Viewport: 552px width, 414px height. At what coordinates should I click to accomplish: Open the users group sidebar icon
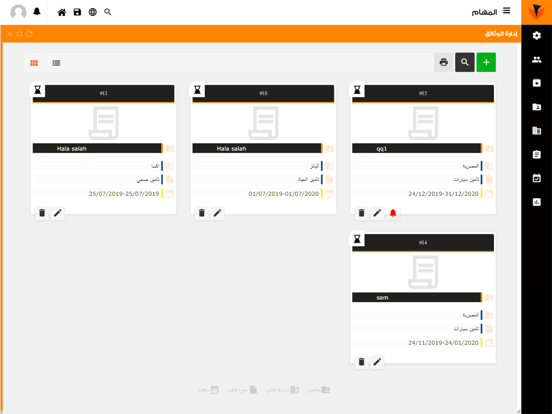[x=537, y=59]
